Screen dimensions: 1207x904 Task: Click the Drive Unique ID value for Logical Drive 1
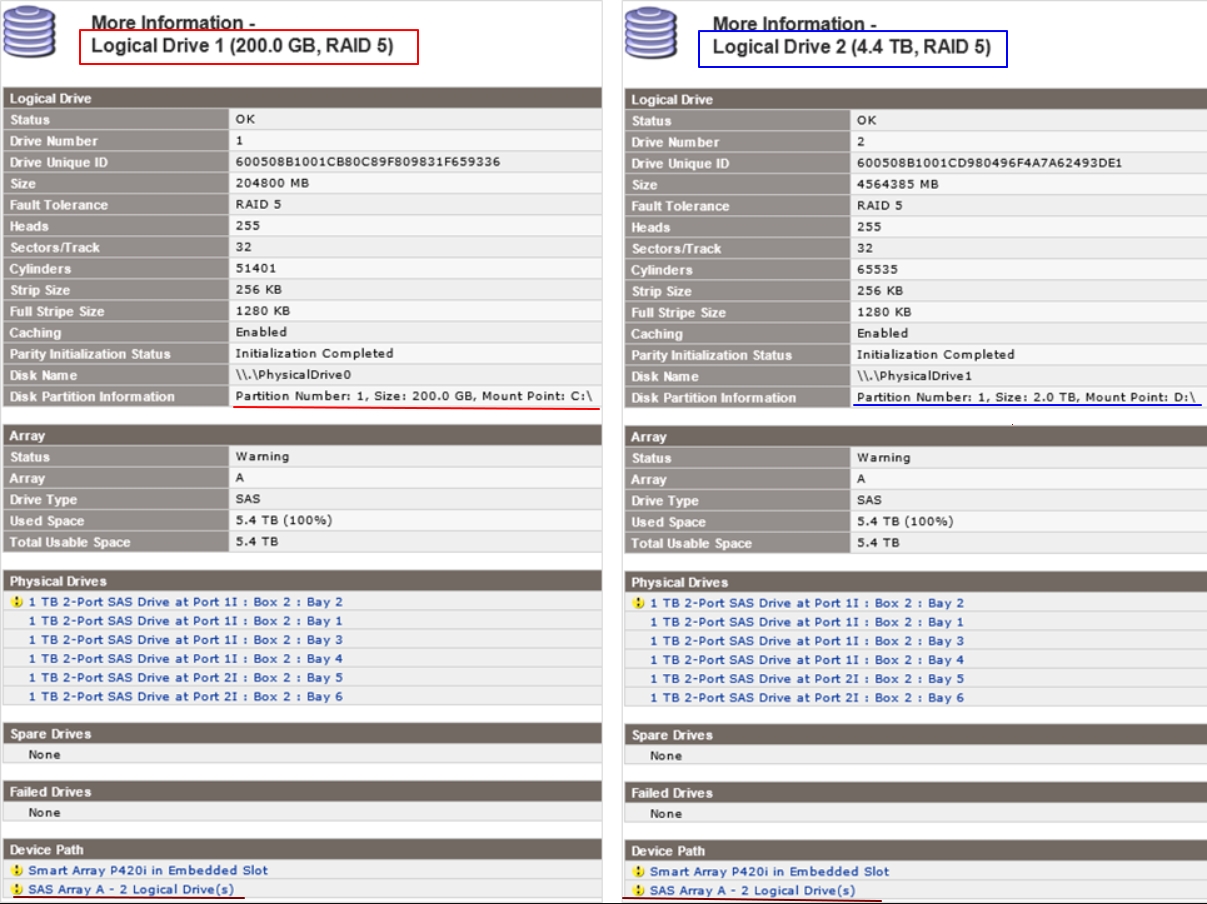[367, 162]
